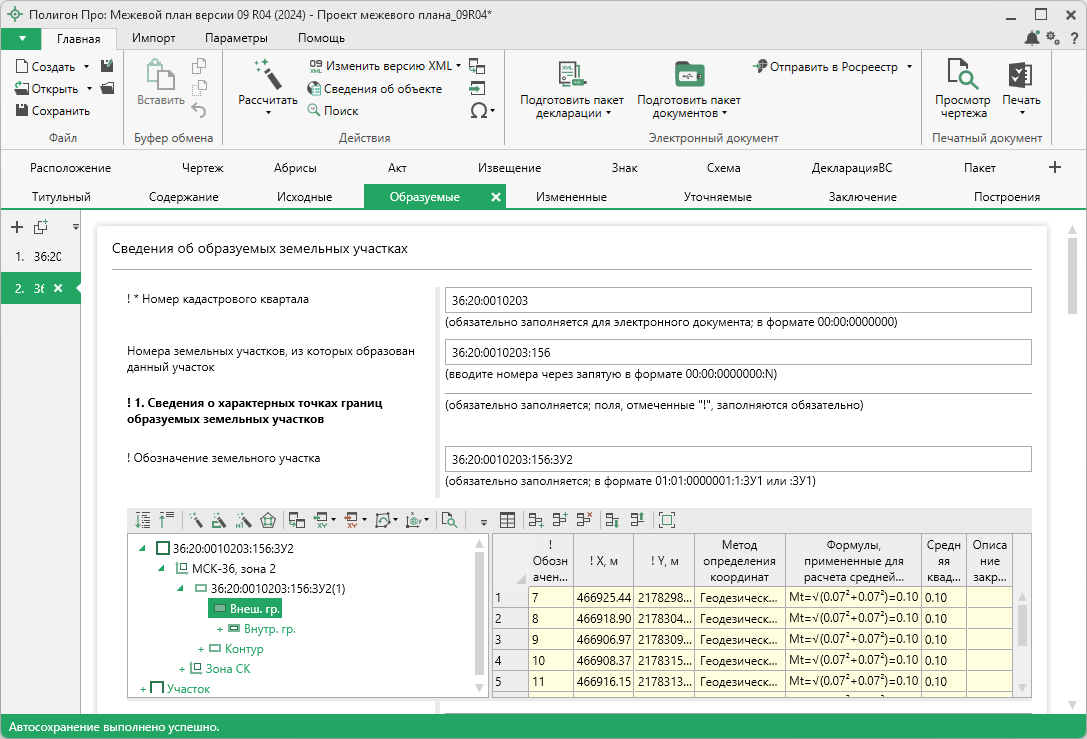1087x739 pixels.
Task: Expand the Зона СК tree node
Action: (x=182, y=668)
